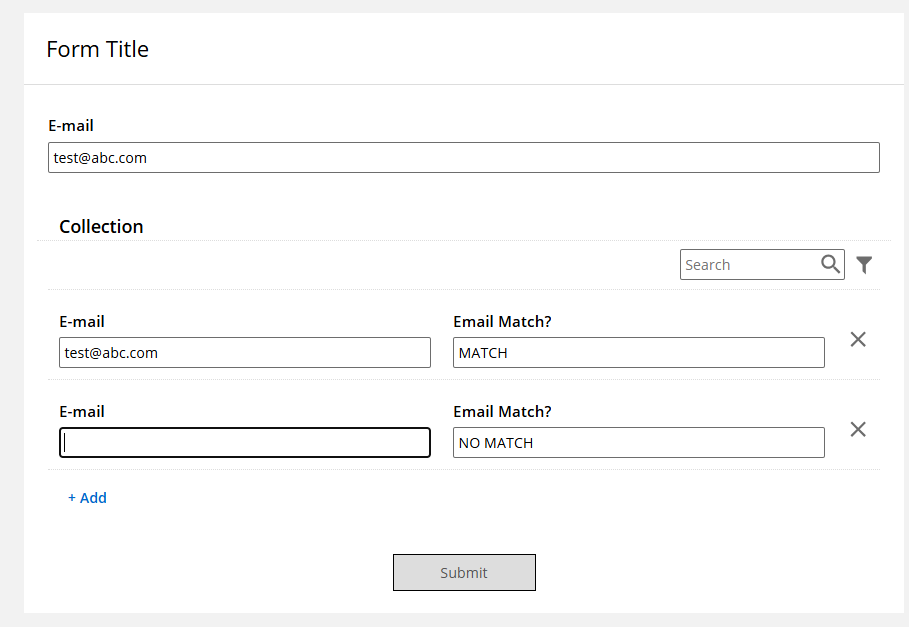Click the Collection section heading
Screen dimensions: 909x627
click(x=101, y=227)
